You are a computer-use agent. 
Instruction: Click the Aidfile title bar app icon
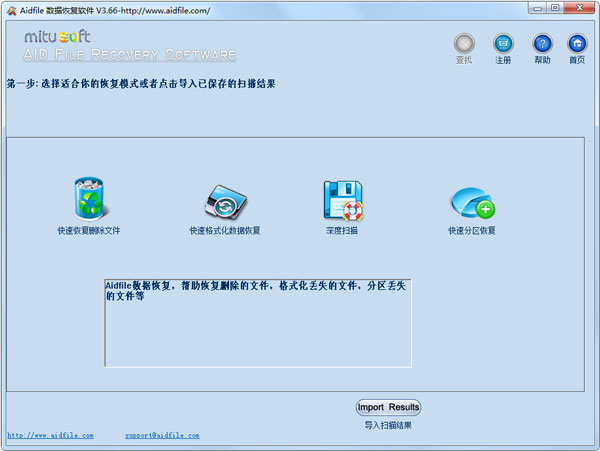point(12,10)
